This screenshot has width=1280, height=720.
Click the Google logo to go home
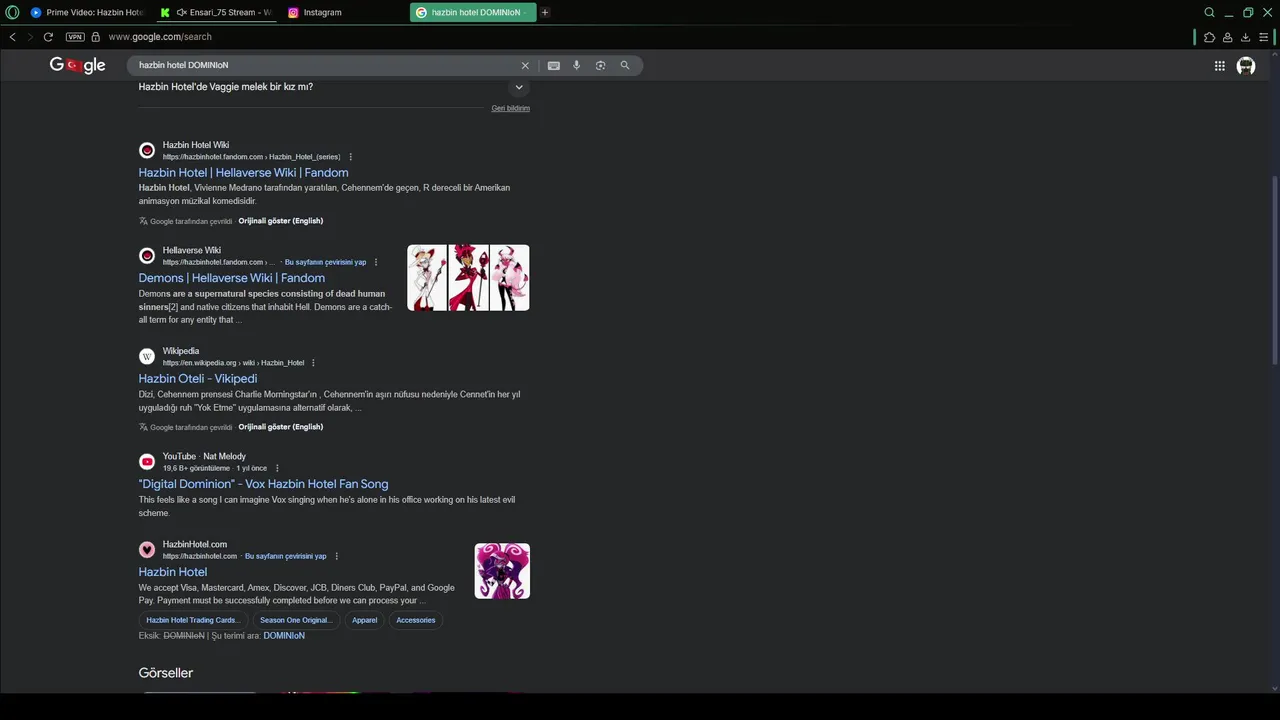[77, 65]
